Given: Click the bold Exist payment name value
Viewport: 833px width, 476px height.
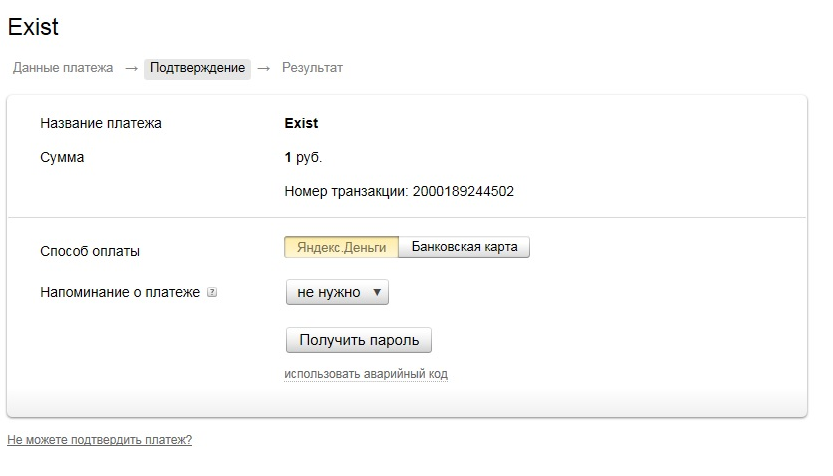Looking at the screenshot, I should 301,123.
